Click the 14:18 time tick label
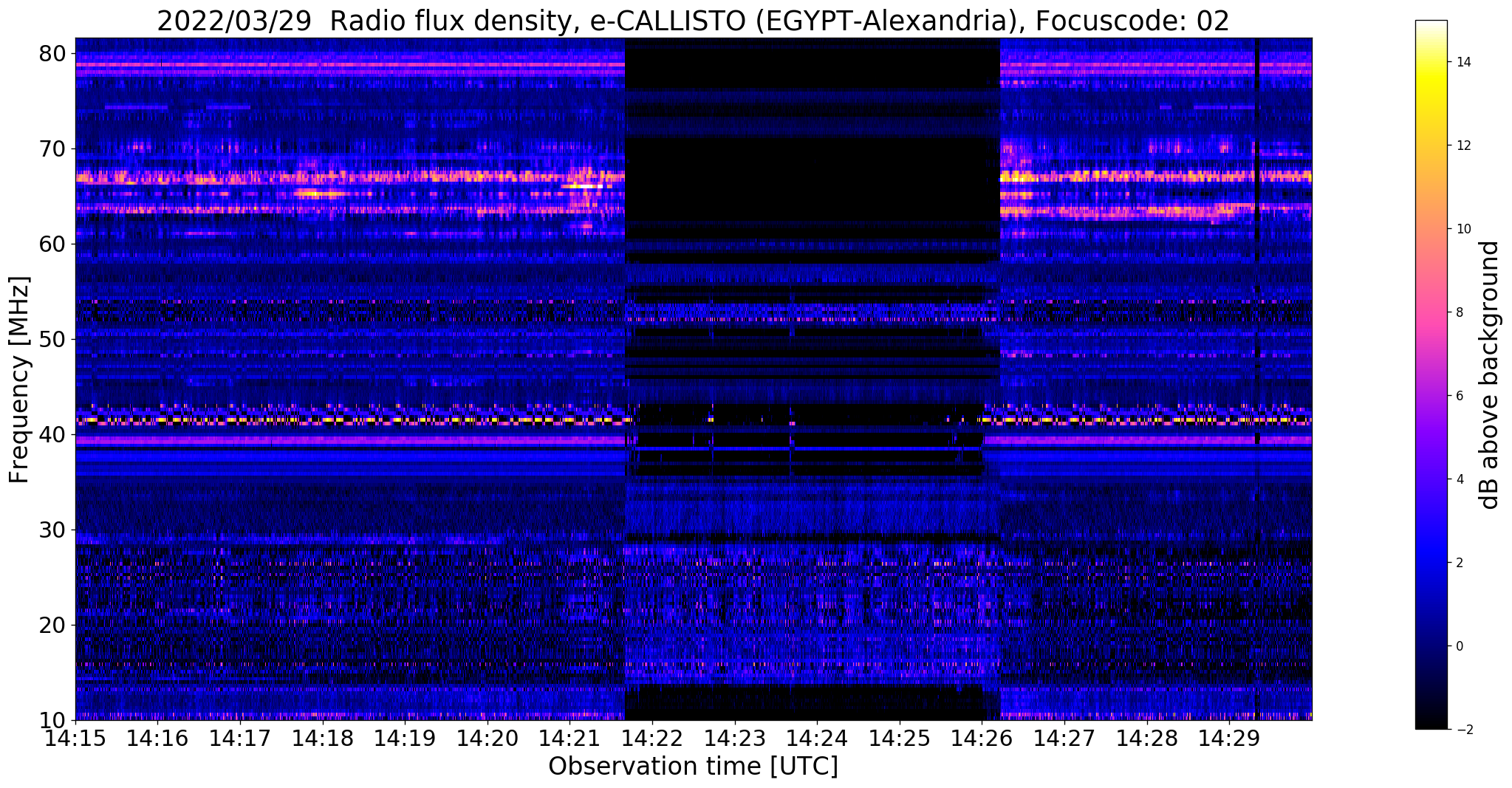1512x788 pixels. coord(323,739)
